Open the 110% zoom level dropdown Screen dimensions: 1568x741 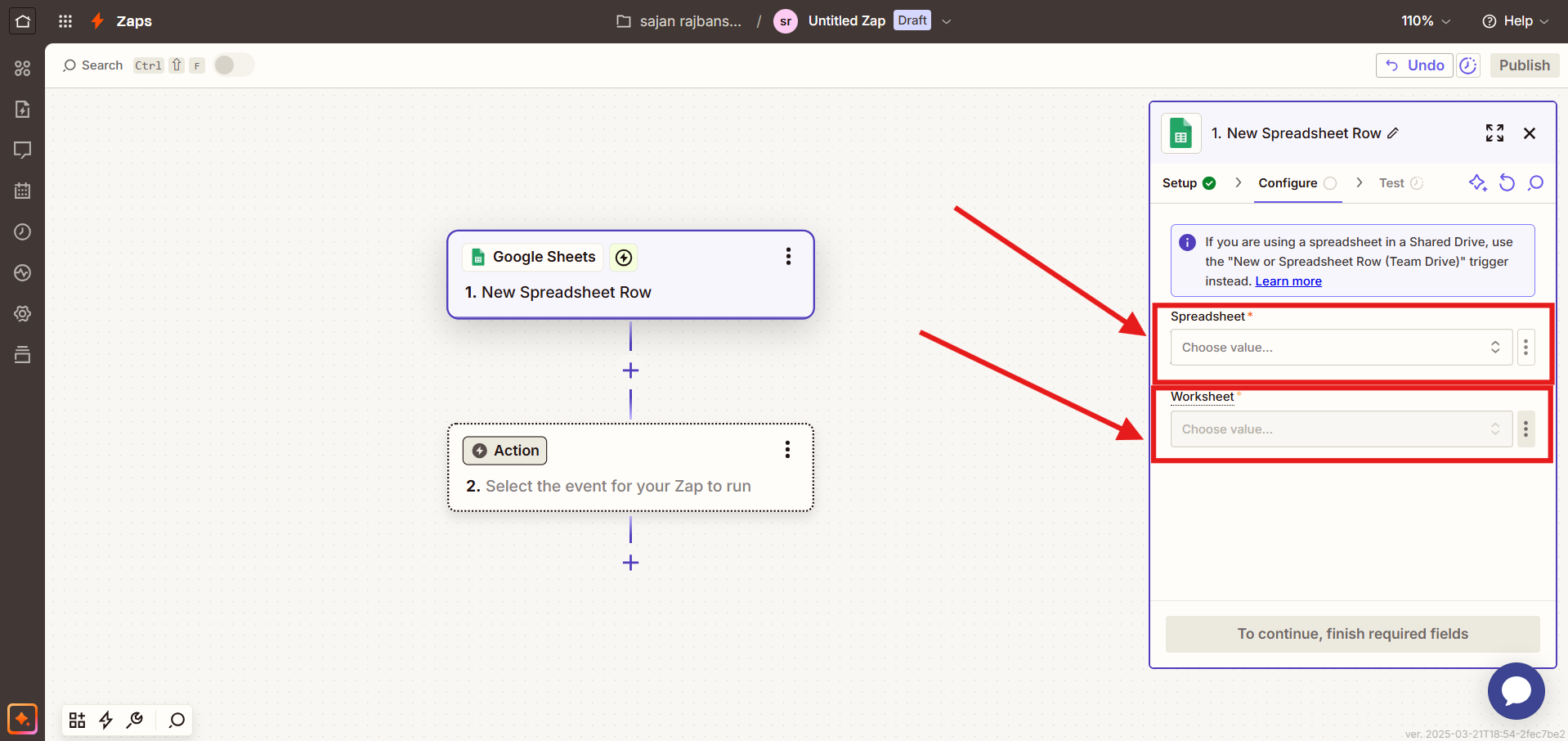pyautogui.click(x=1426, y=21)
